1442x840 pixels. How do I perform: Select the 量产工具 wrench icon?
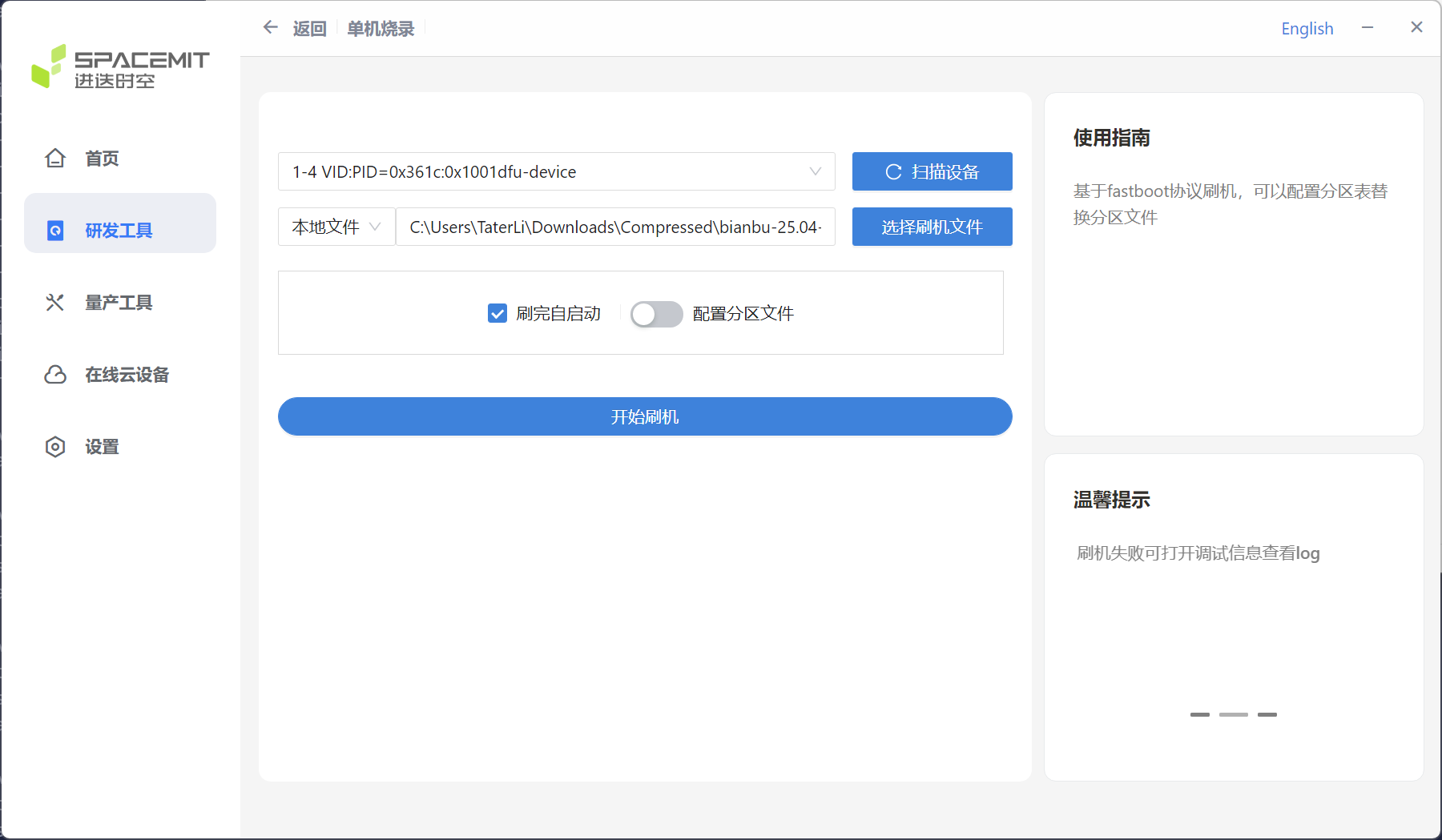click(54, 302)
